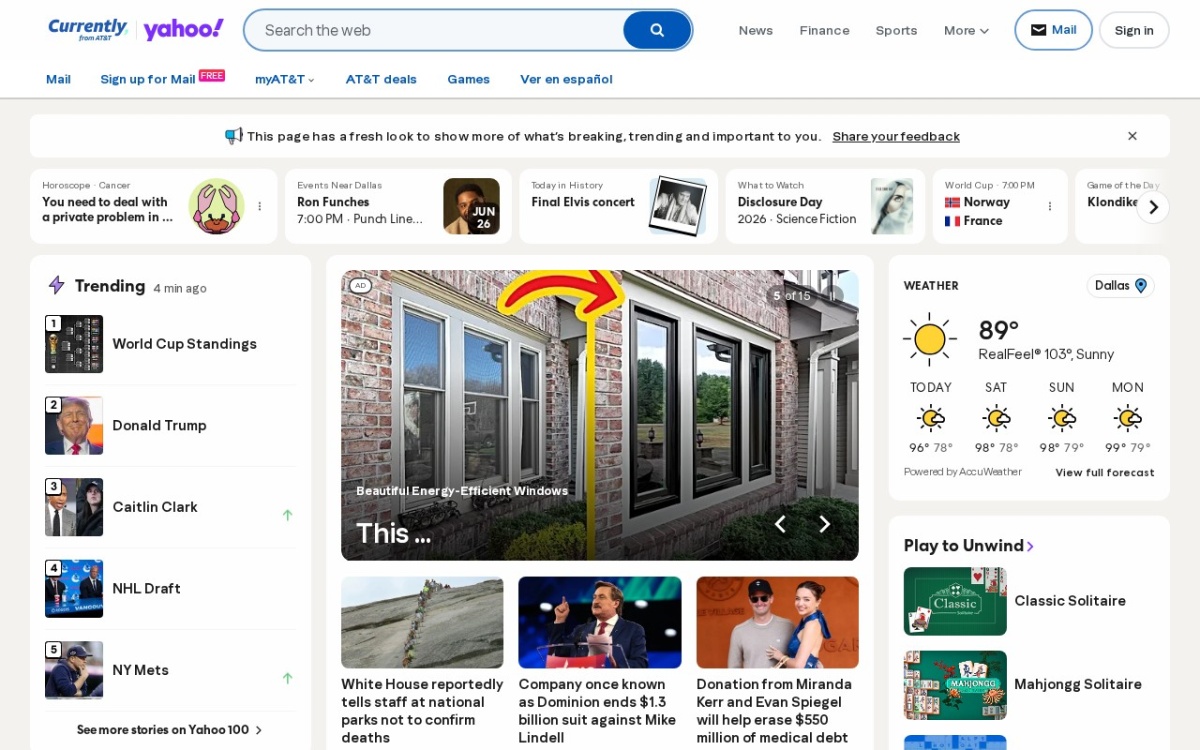Screen dimensions: 1200x750
Task: Click the Trending lightning bolt icon
Action: pos(57,285)
